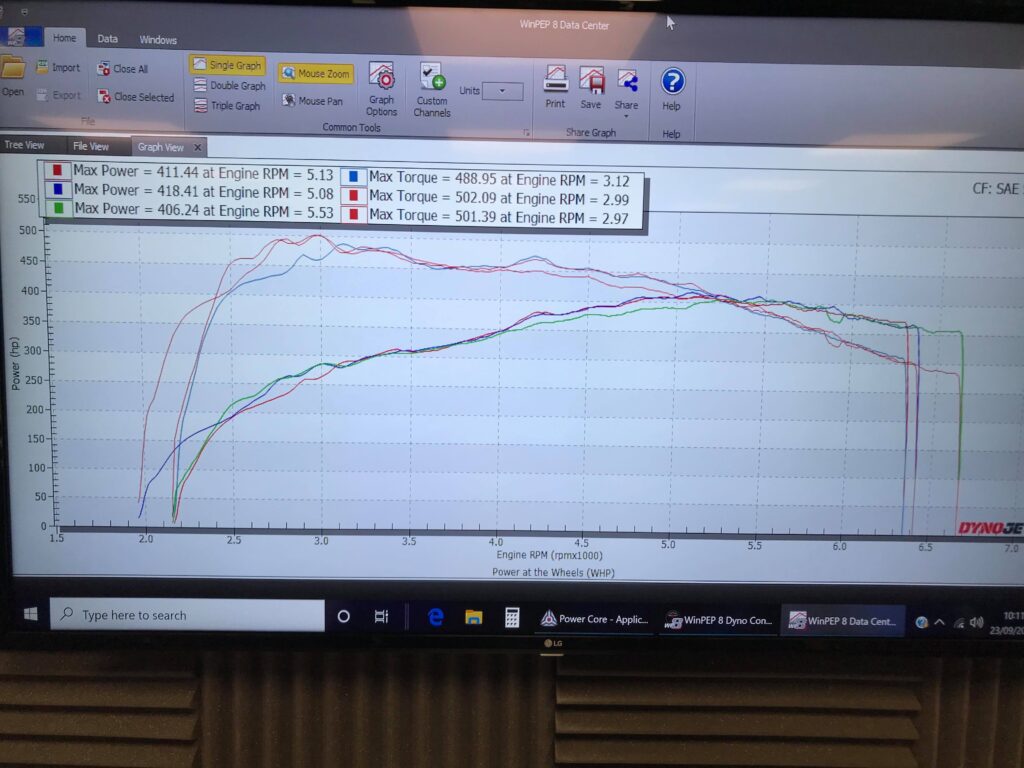Open the Units dropdown

(x=503, y=91)
